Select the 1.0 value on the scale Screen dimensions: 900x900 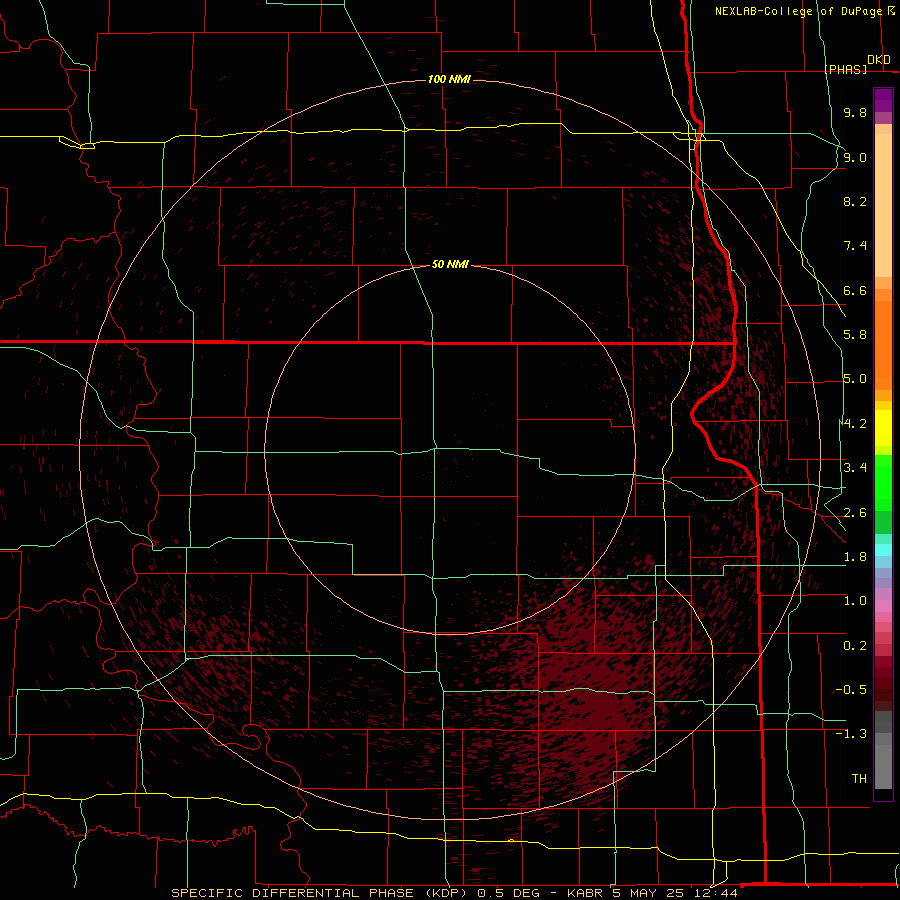[x=855, y=601]
